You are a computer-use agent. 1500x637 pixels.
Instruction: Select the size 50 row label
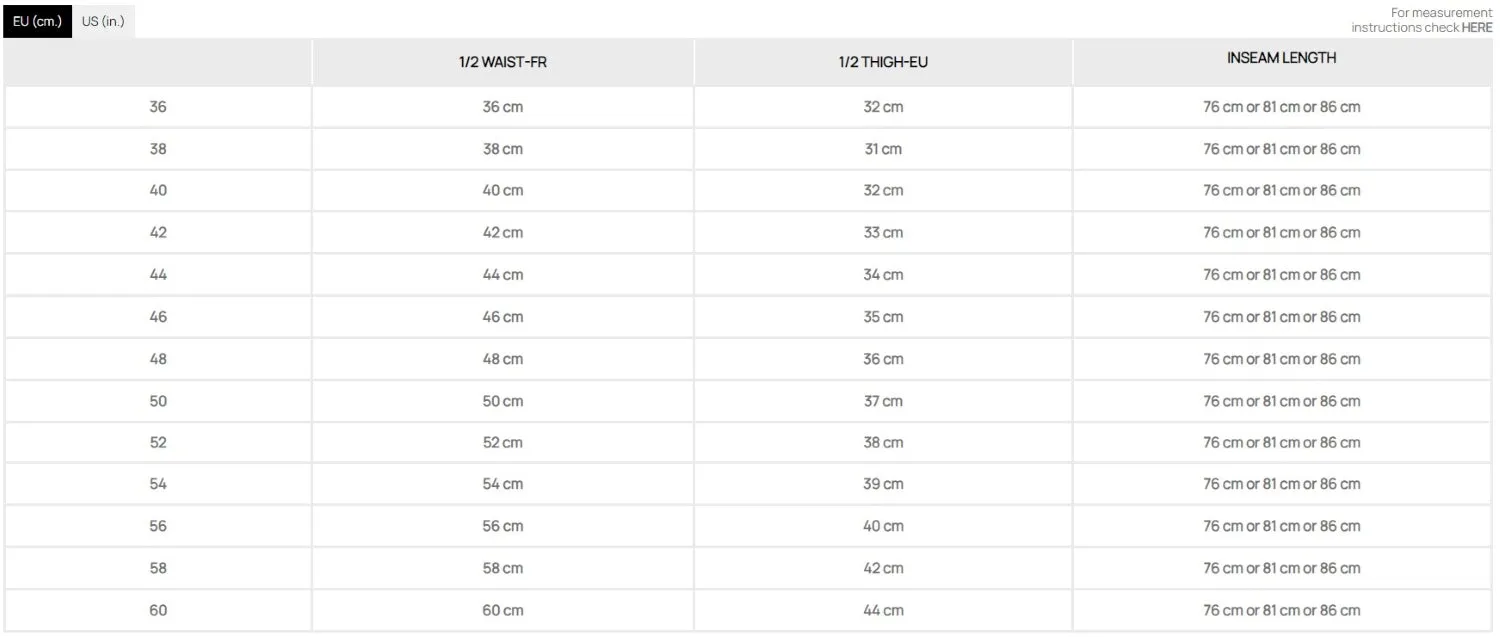coord(158,401)
